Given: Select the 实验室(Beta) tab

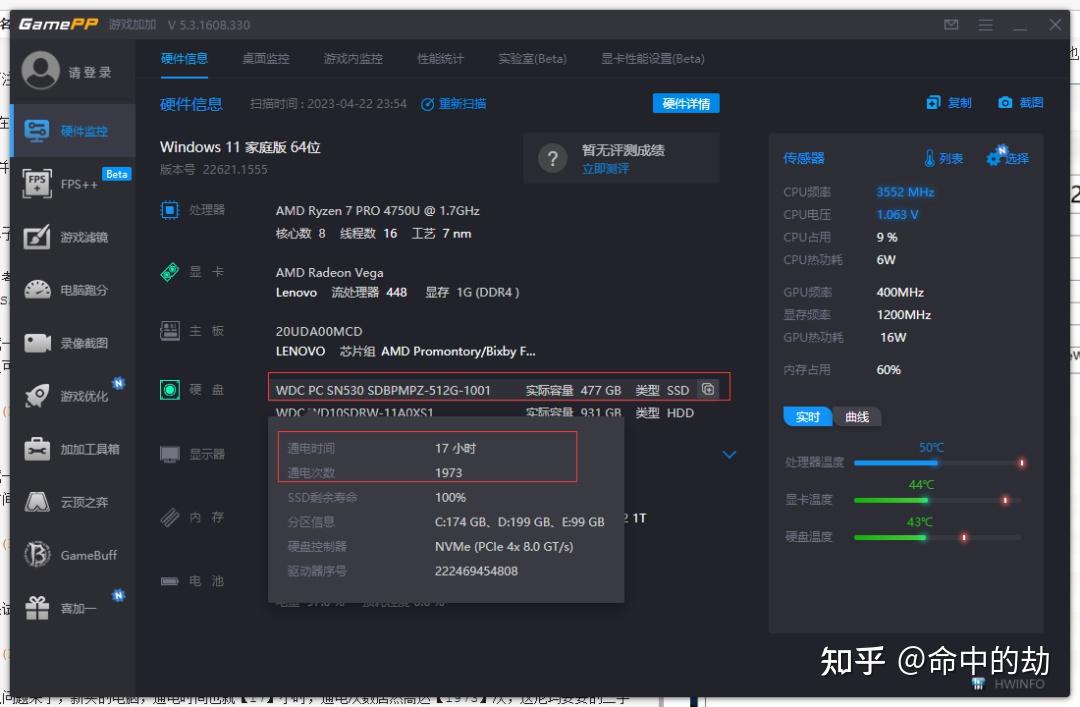Looking at the screenshot, I should tap(532, 59).
